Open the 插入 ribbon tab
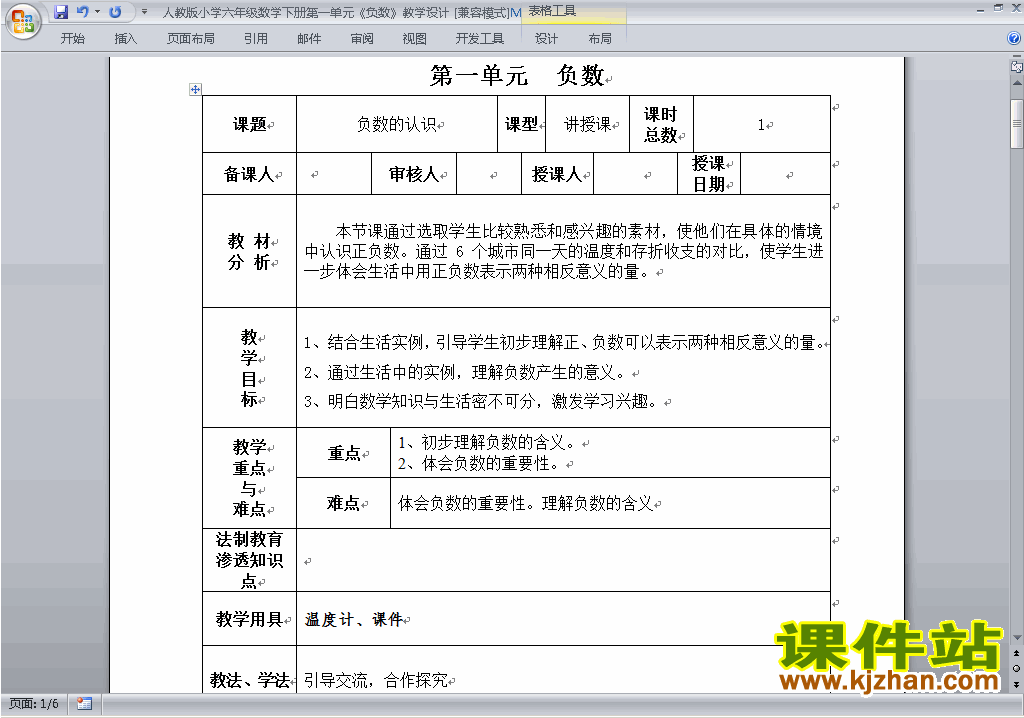The image size is (1024, 718). tap(125, 39)
